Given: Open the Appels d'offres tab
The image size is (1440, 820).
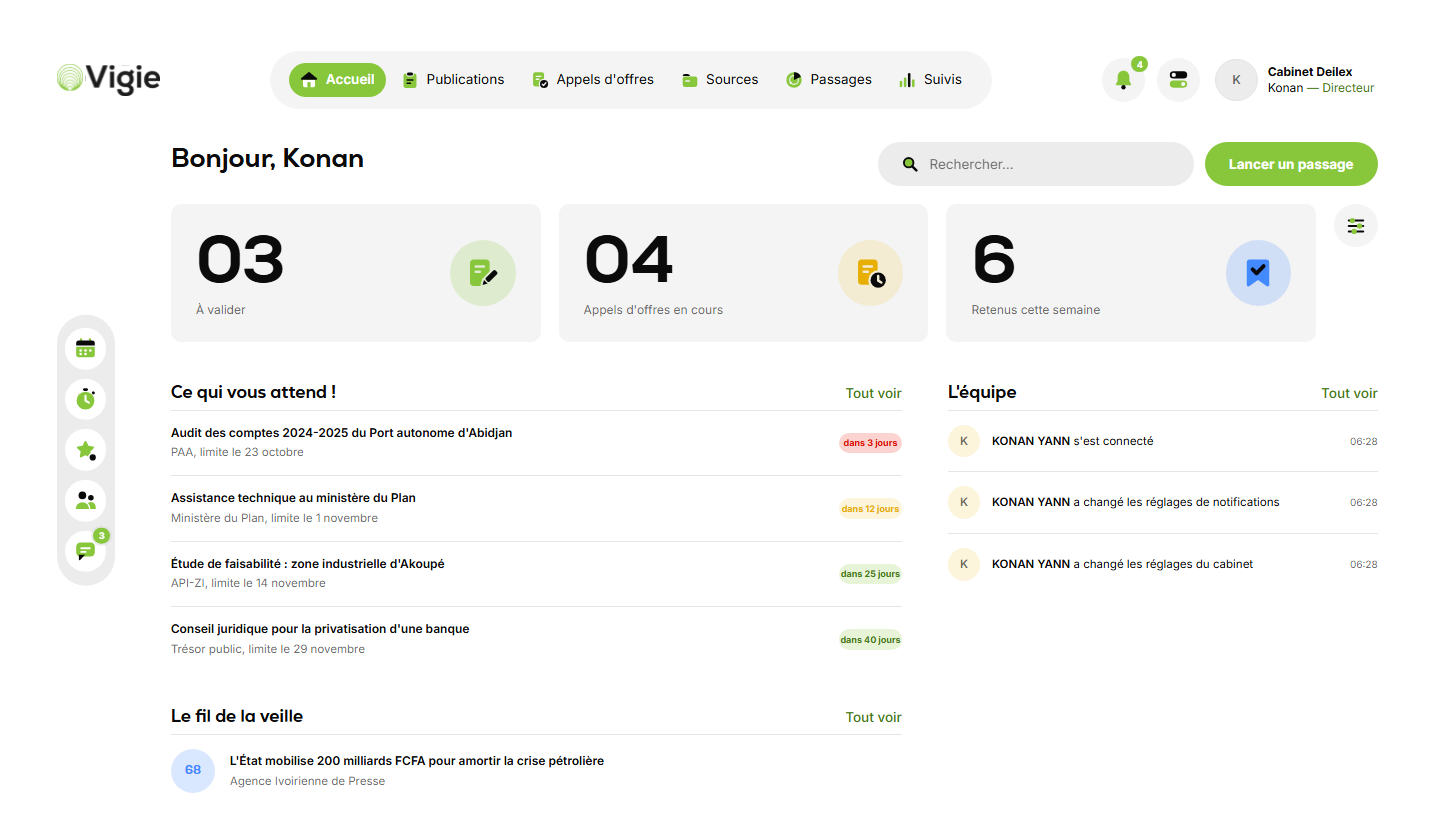Looking at the screenshot, I should pos(593,80).
